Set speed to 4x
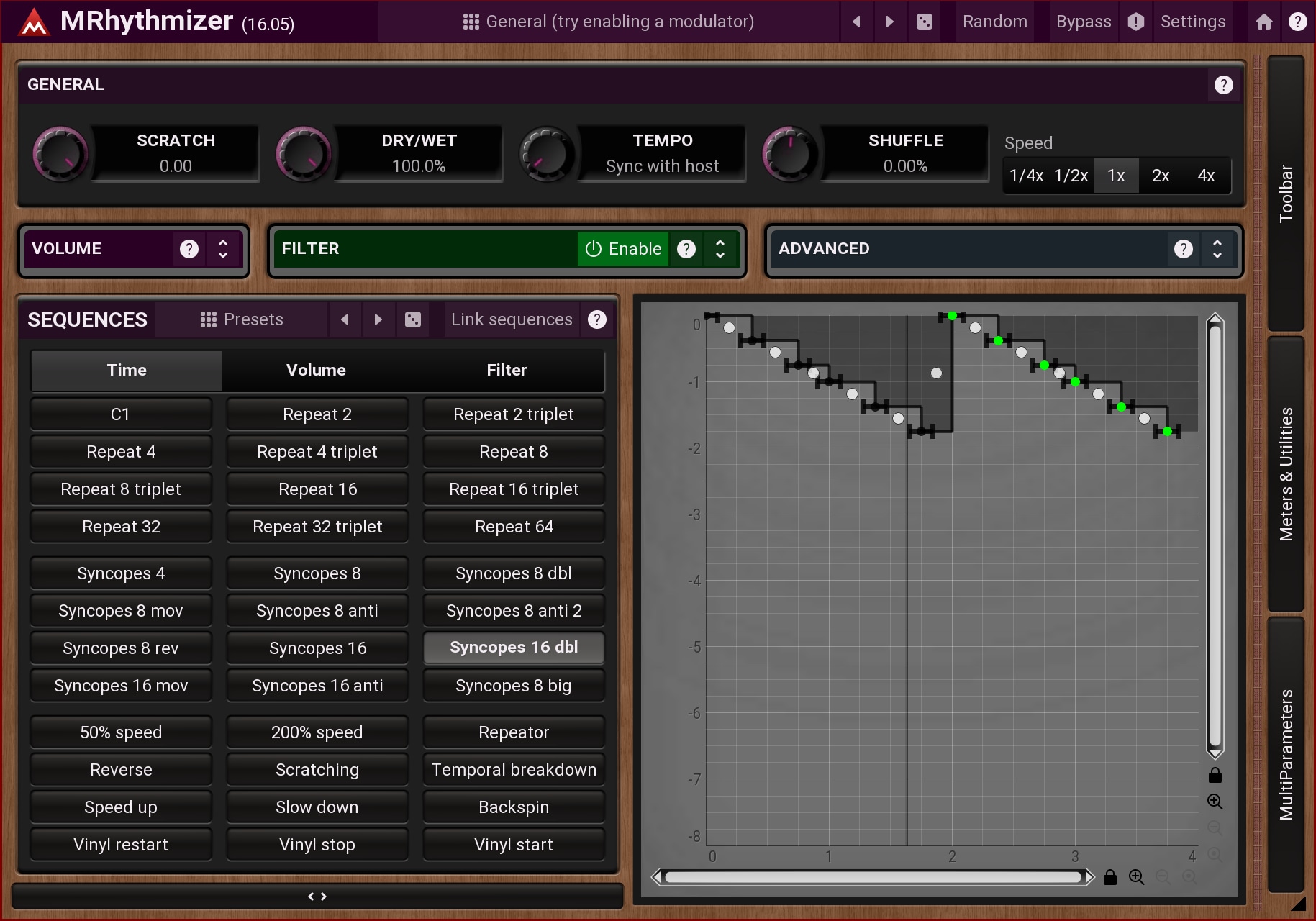This screenshot has height=921, width=1316. click(1206, 176)
